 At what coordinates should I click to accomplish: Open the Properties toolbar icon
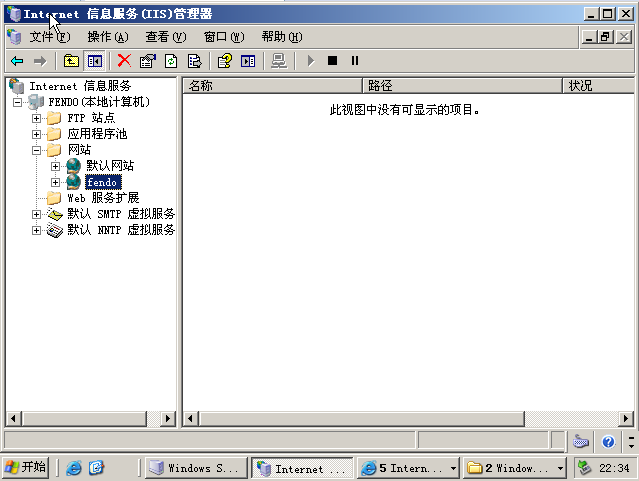(148, 61)
